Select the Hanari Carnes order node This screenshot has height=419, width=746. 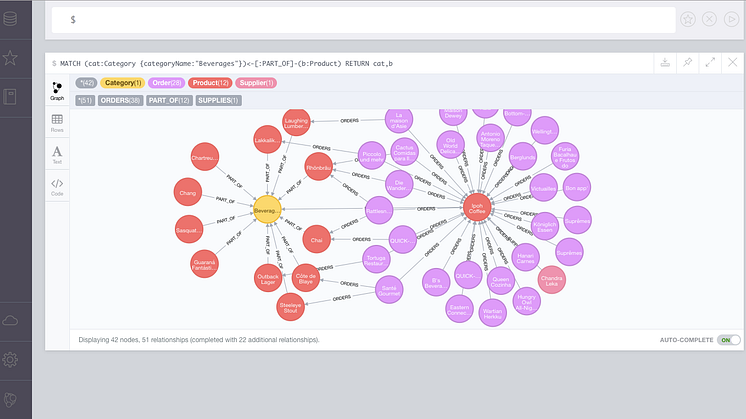coord(525,257)
